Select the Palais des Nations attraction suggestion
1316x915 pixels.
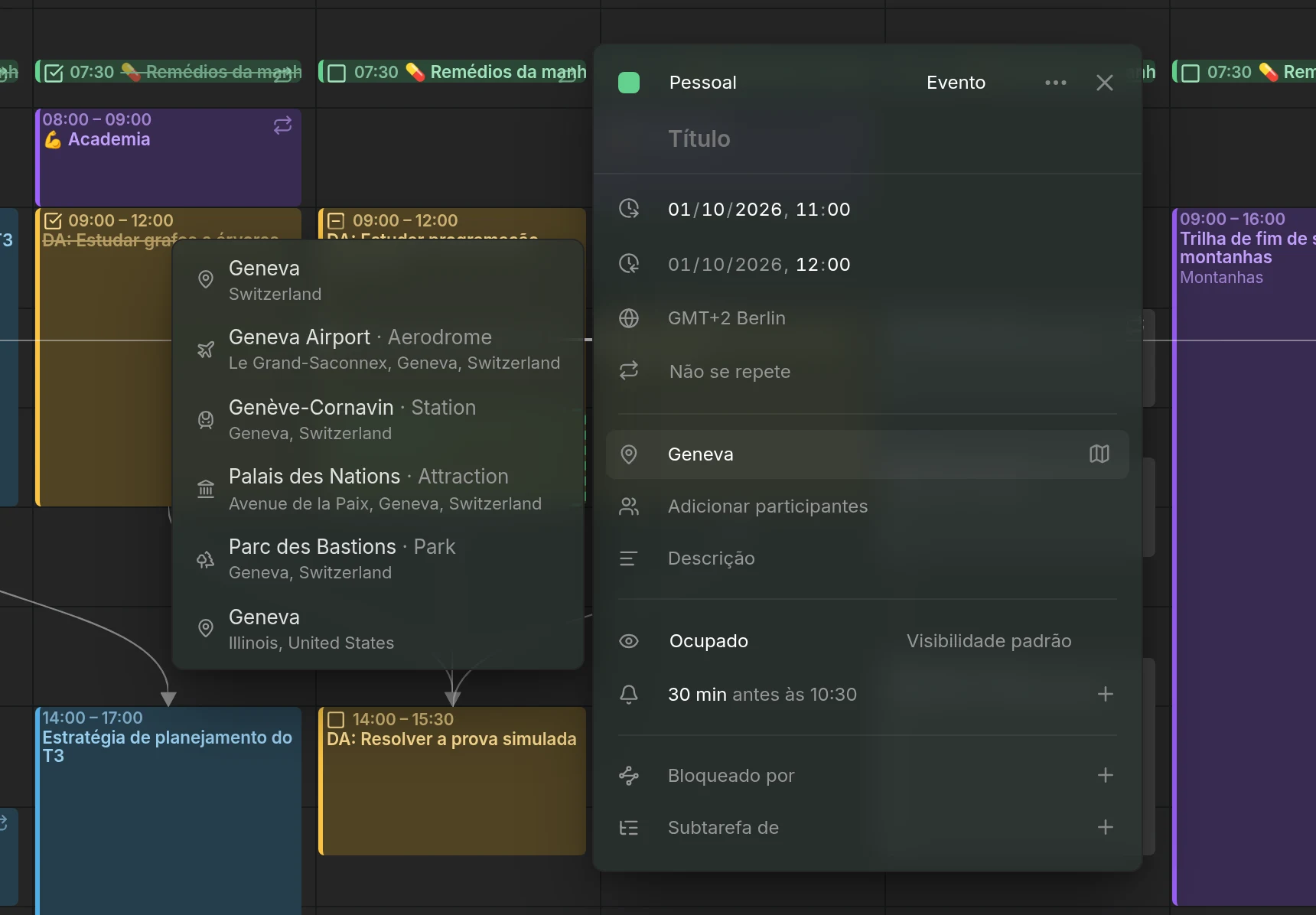point(378,490)
